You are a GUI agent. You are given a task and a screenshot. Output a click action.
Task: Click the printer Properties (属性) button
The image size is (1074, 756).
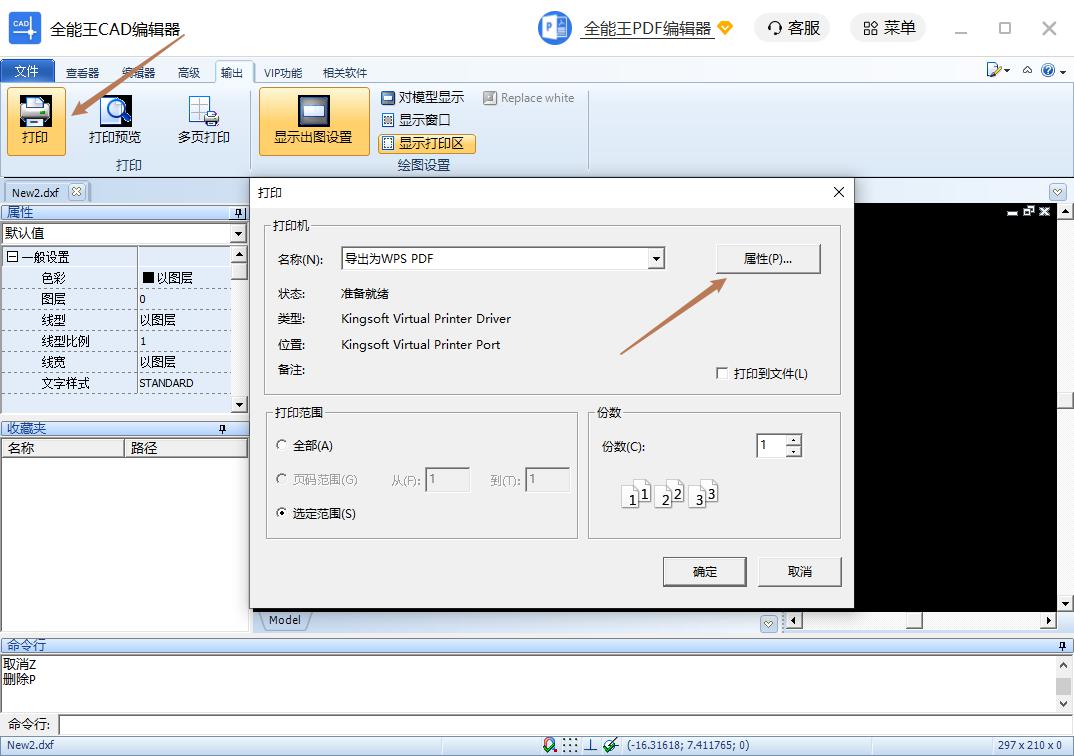tap(768, 259)
